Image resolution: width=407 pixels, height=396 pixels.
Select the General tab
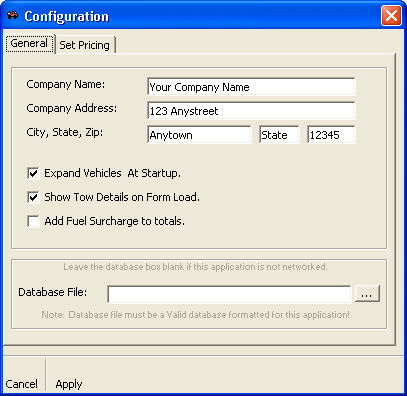click(x=29, y=43)
